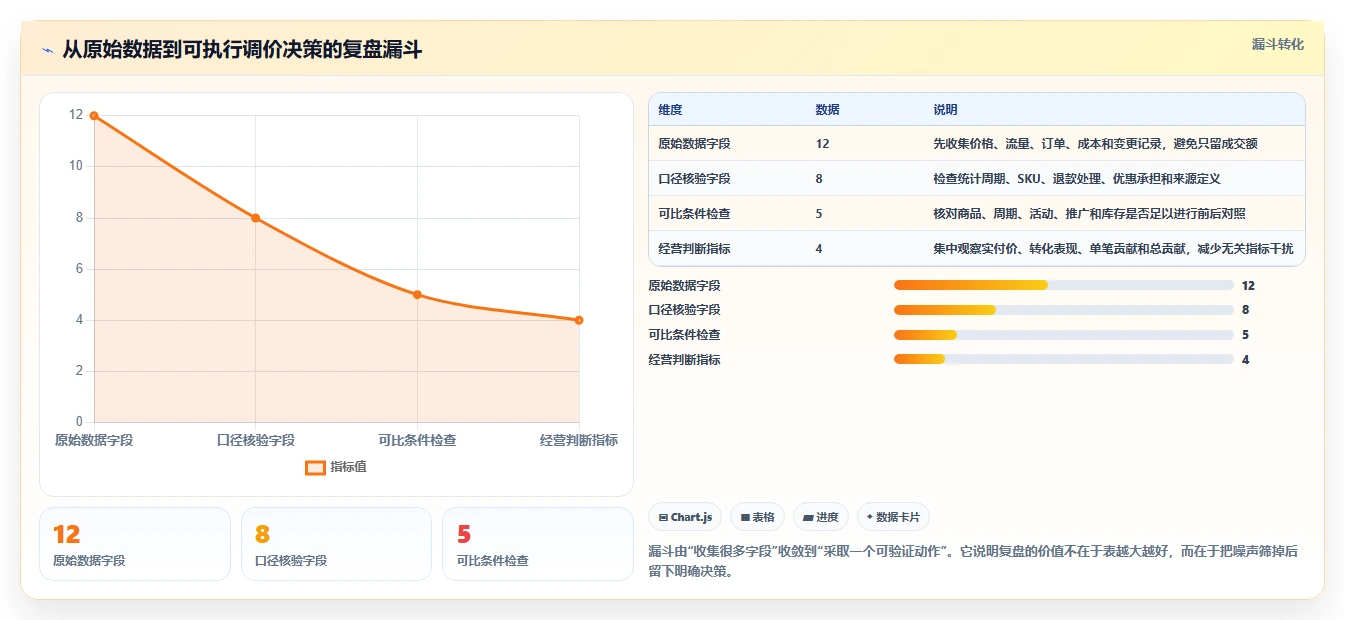The height and width of the screenshot is (620, 1345).
Task: Click the chart data point for 经营判断指标
Action: [x=579, y=320]
